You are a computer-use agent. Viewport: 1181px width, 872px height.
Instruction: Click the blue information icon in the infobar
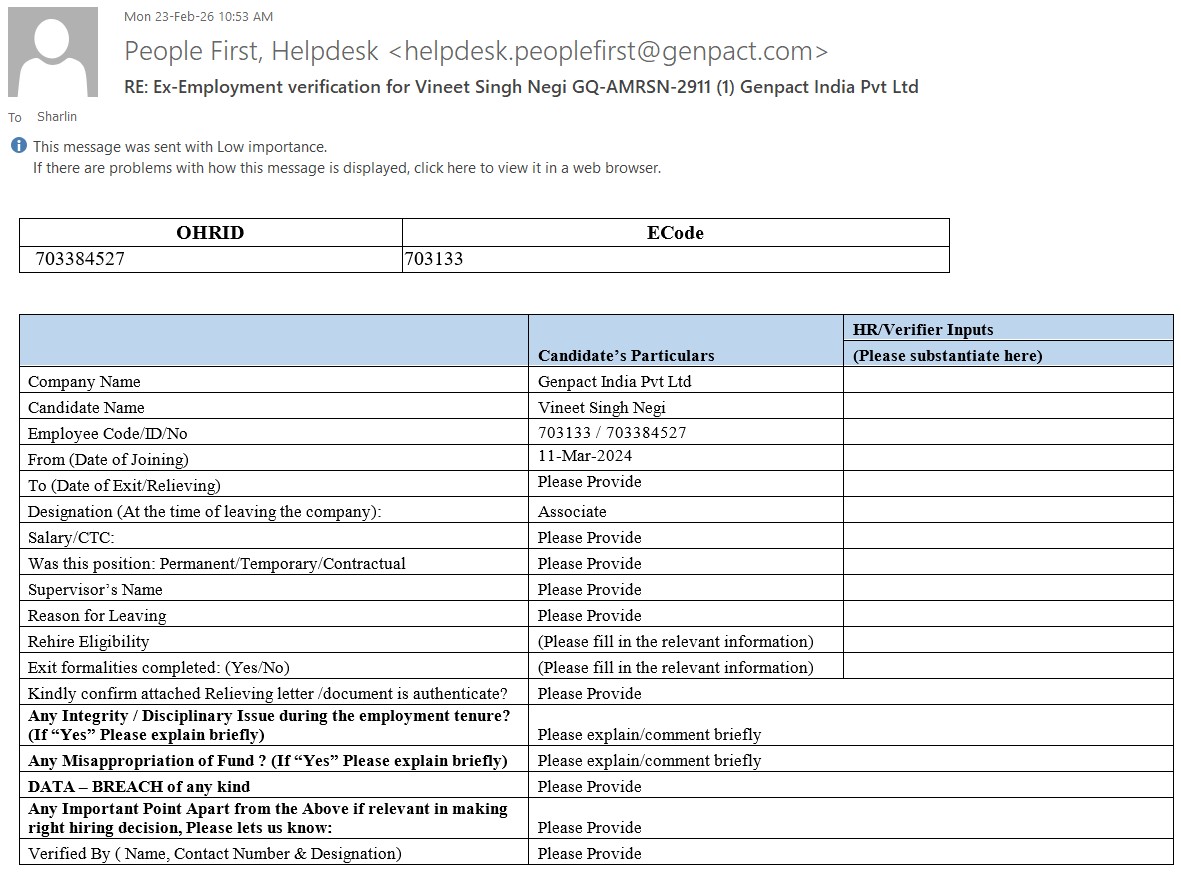19,146
